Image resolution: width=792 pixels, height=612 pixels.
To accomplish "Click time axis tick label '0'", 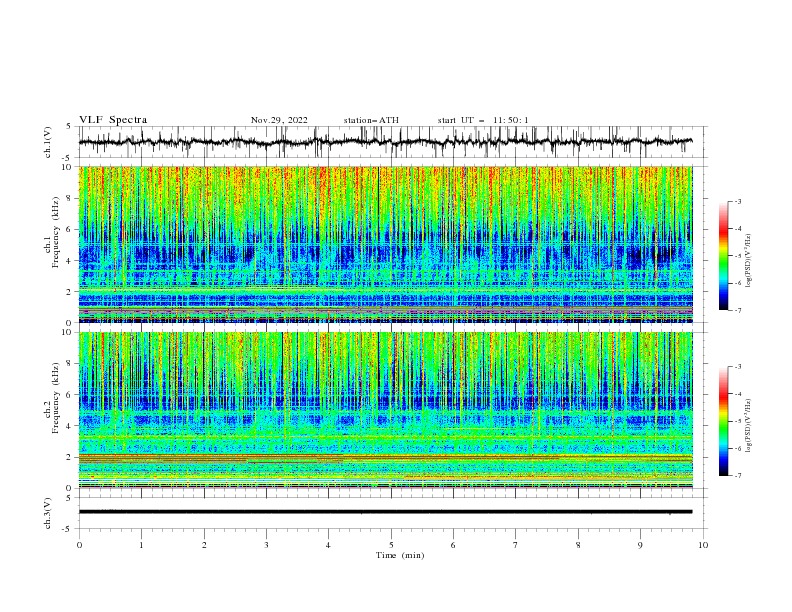I will (x=79, y=545).
